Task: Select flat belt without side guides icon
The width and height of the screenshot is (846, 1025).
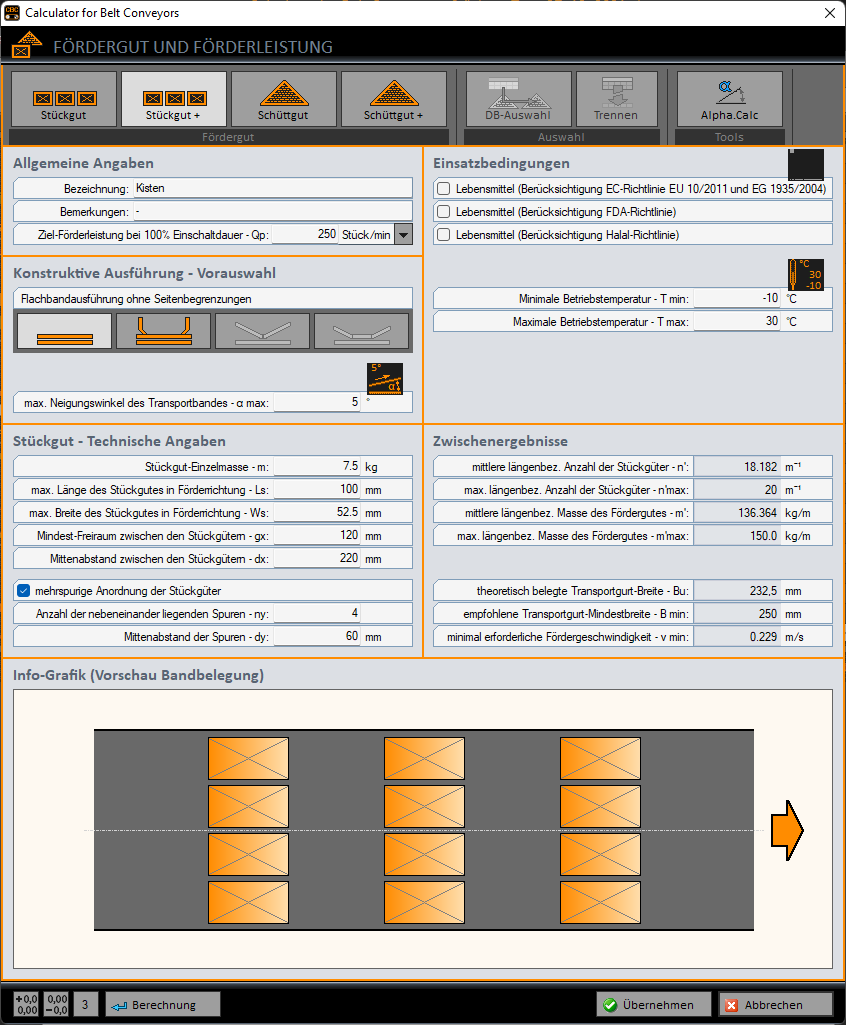Action: click(63, 330)
